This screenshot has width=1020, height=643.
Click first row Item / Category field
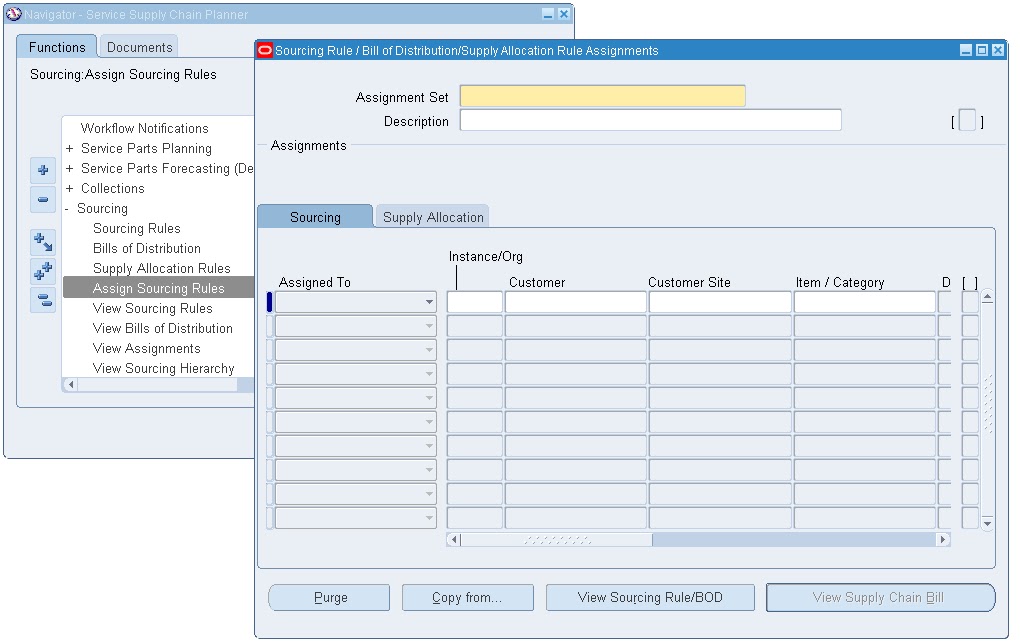tap(865, 302)
